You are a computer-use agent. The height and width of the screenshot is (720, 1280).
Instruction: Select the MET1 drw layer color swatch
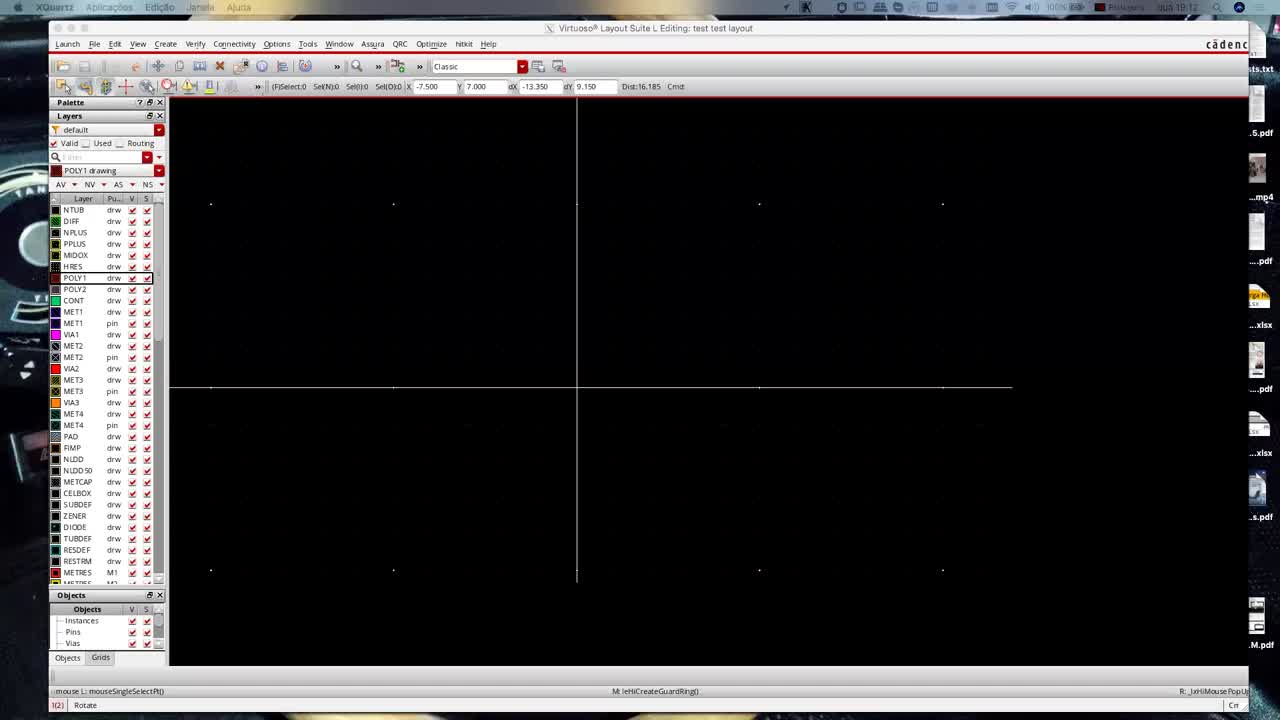coord(56,312)
